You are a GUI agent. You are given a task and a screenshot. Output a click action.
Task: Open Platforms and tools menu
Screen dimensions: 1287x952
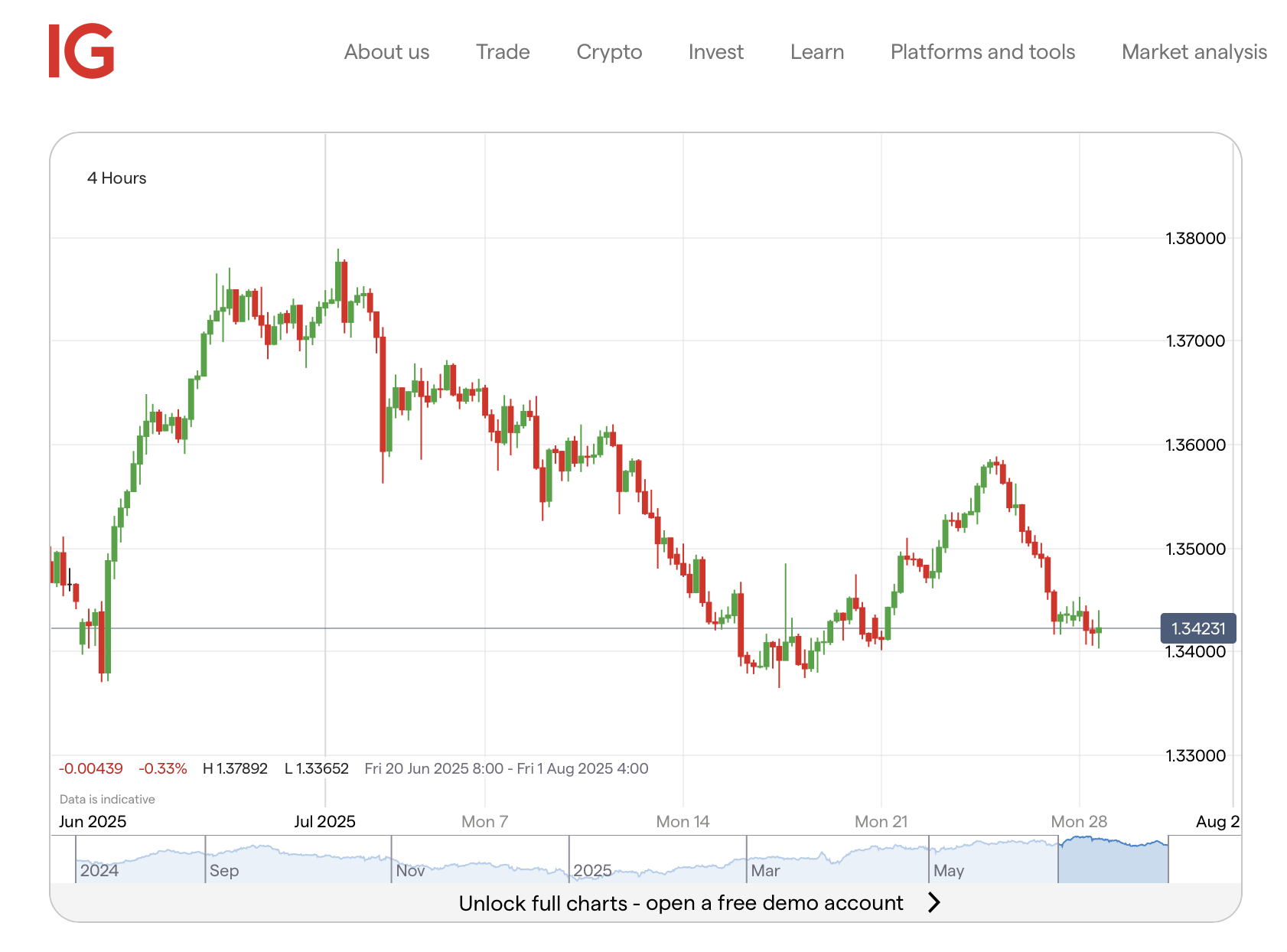[x=982, y=52]
